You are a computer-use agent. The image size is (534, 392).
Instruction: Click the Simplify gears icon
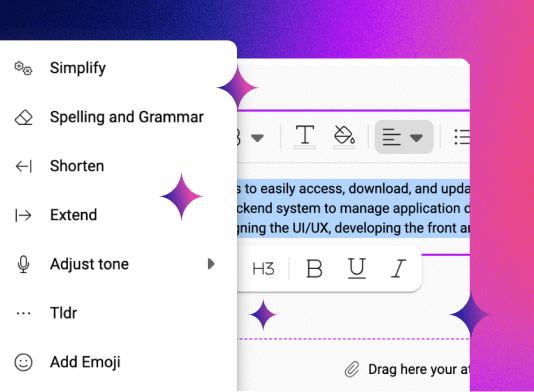click(x=23, y=68)
